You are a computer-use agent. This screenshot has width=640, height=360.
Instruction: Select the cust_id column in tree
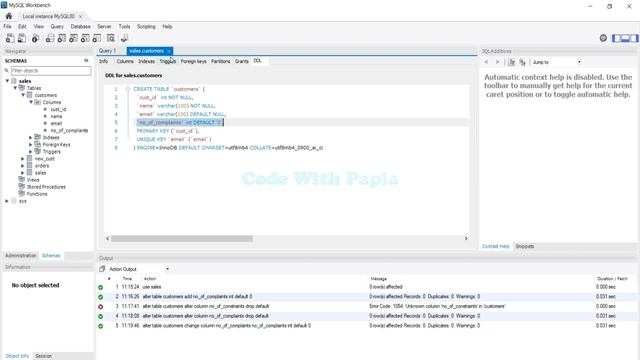pyautogui.click(x=58, y=109)
